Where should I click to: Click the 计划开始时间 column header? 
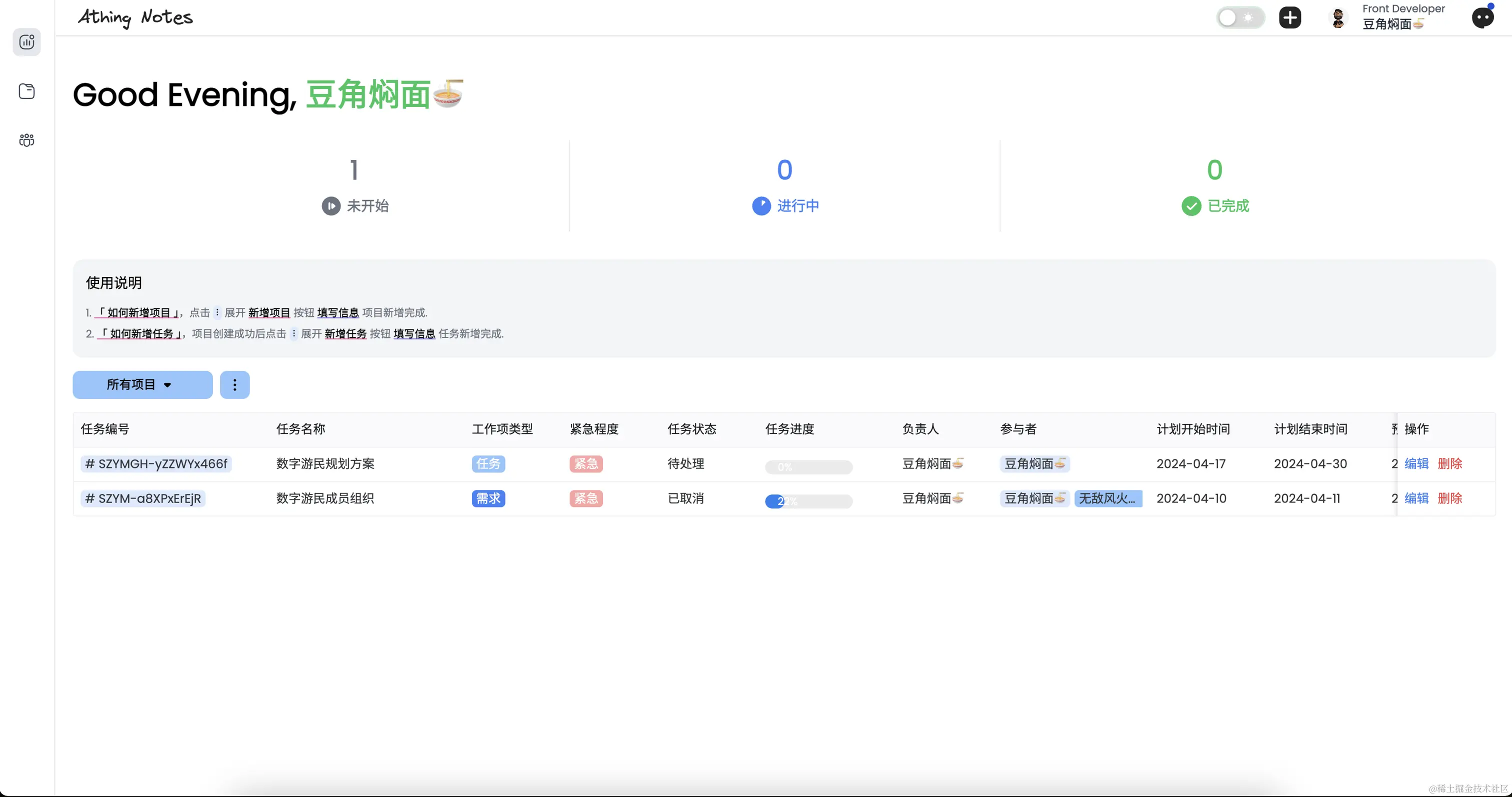1193,429
